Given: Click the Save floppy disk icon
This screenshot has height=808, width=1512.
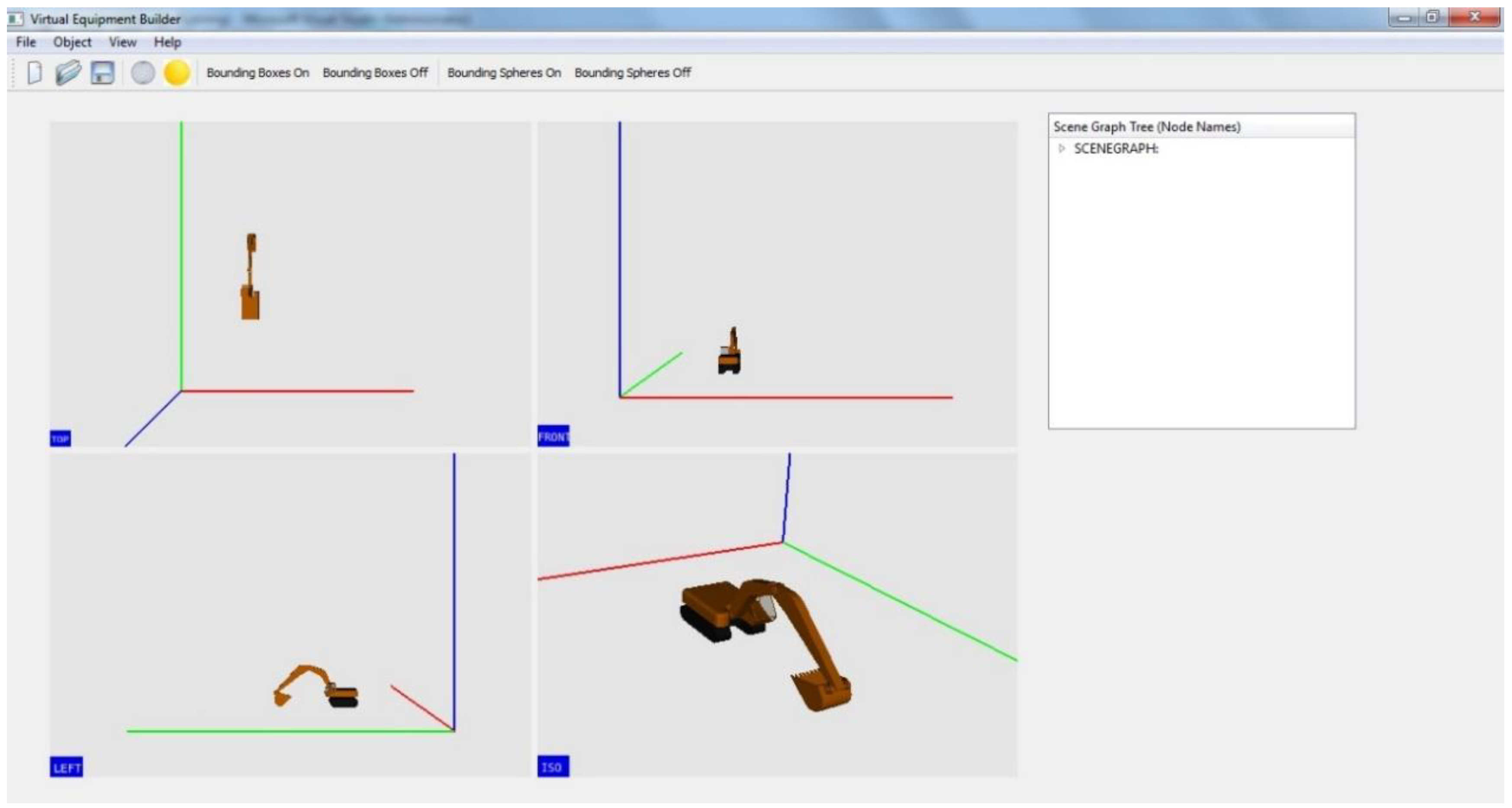Looking at the screenshot, I should coord(102,74).
